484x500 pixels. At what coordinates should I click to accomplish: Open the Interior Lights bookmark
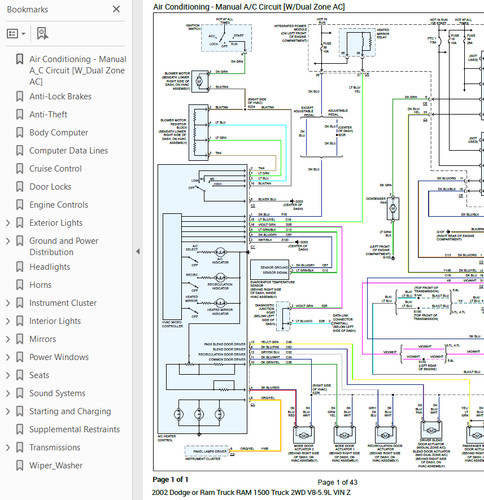pos(55,321)
